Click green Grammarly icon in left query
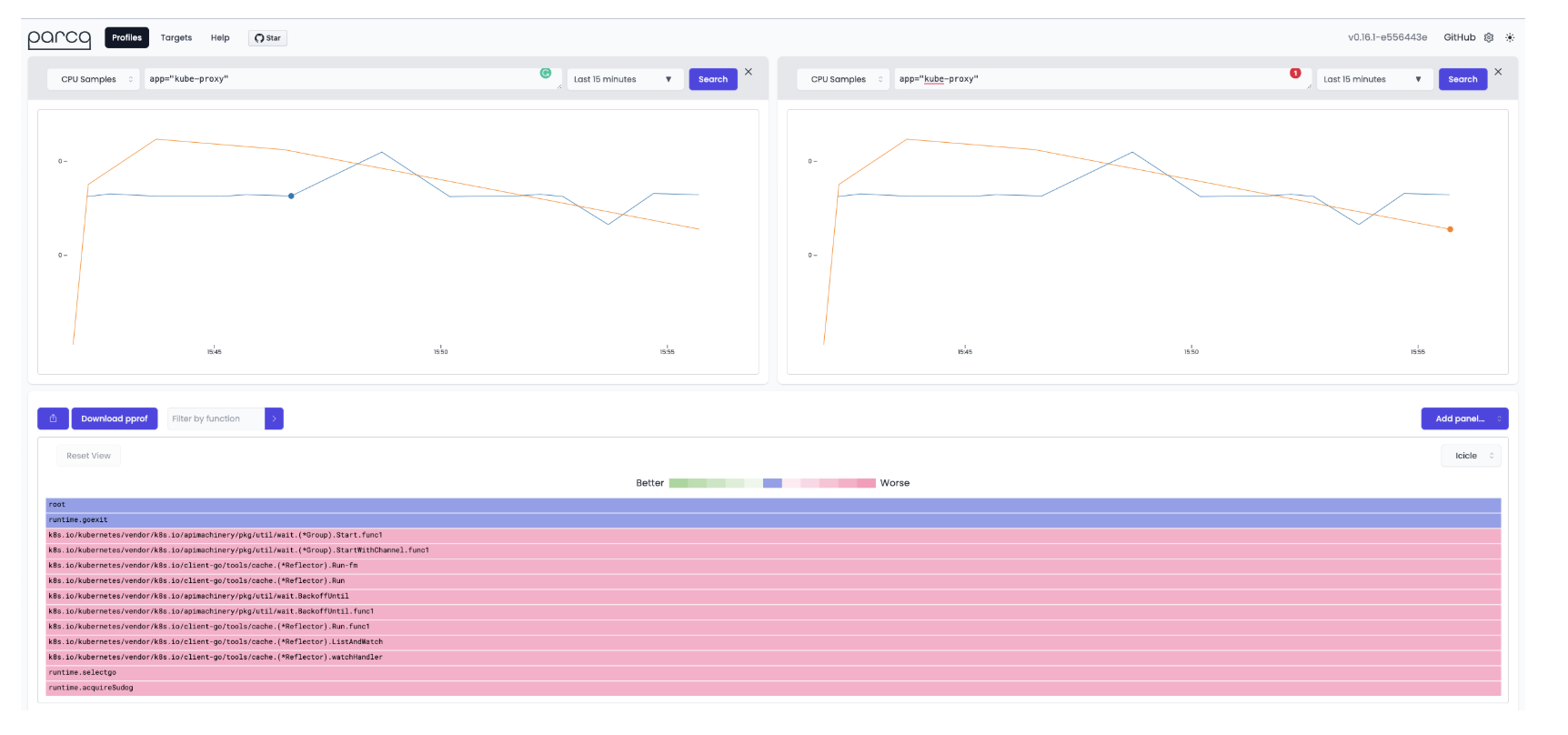This screenshot has height=735, width=1568. [x=546, y=74]
